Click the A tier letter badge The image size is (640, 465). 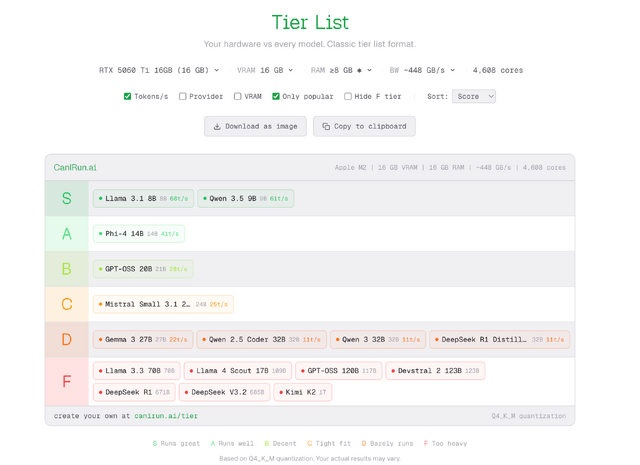coord(66,234)
